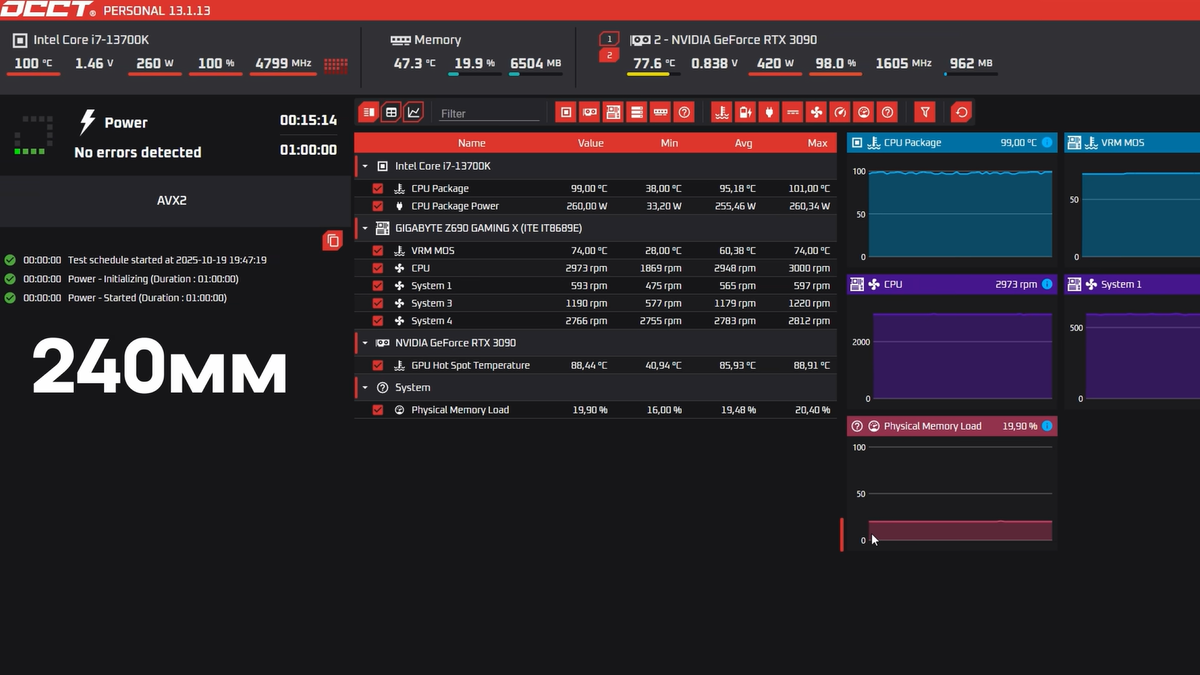Click the VRM MOS graph header

(x=1132, y=143)
